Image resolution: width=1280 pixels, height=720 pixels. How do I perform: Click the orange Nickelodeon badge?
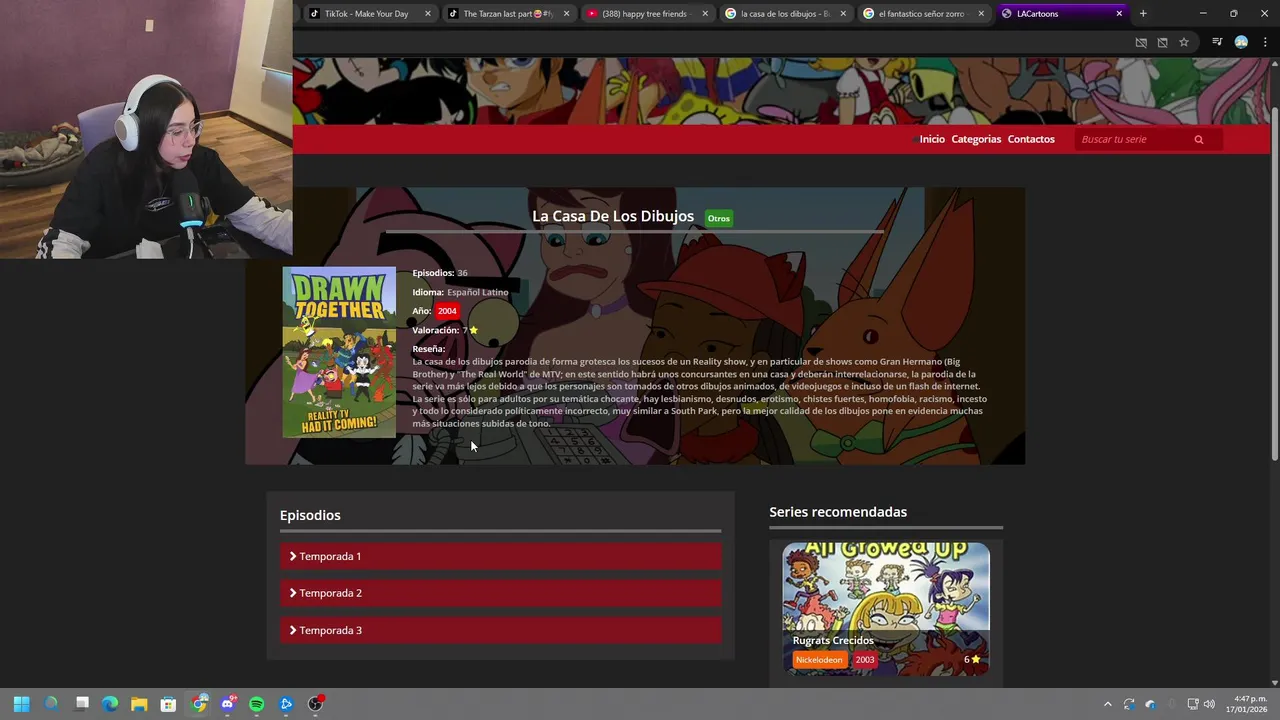[x=819, y=660]
